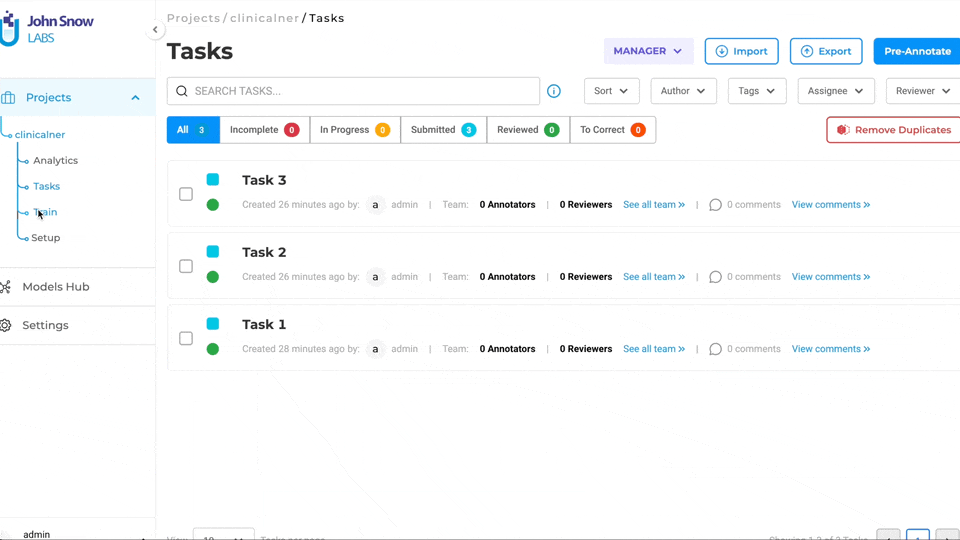Switch to the To Correct tab
960x540 pixels.
tap(613, 130)
